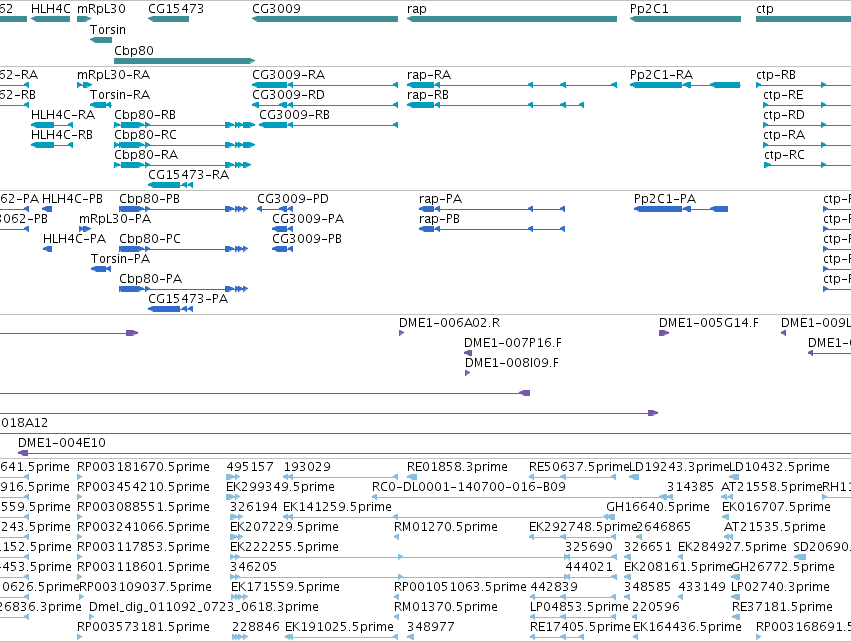Open transcript ctp-RA
851x642 pixels.
coord(784,135)
